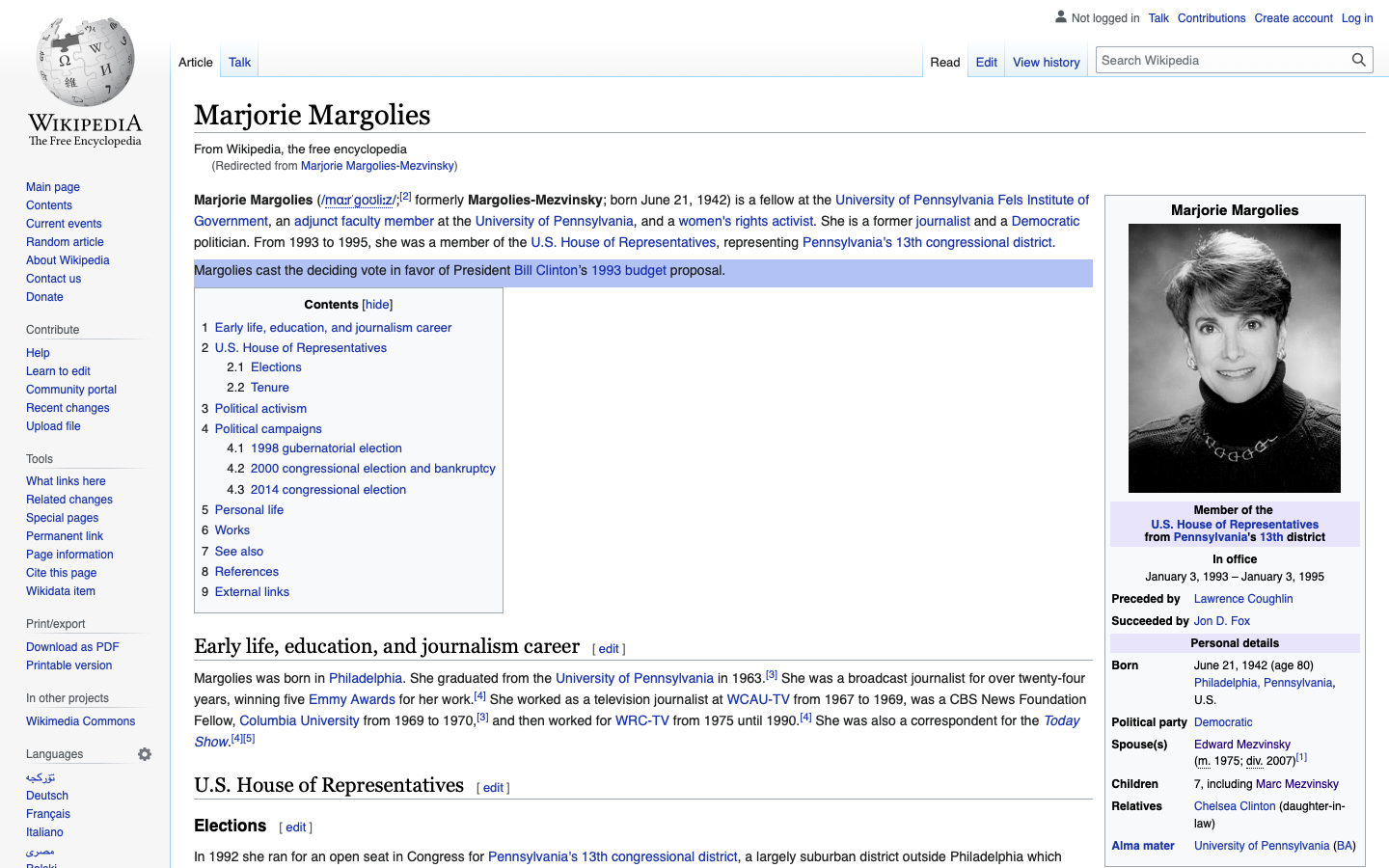The image size is (1389, 868).
Task: Open WCAU-TV link
Action: click(x=758, y=700)
